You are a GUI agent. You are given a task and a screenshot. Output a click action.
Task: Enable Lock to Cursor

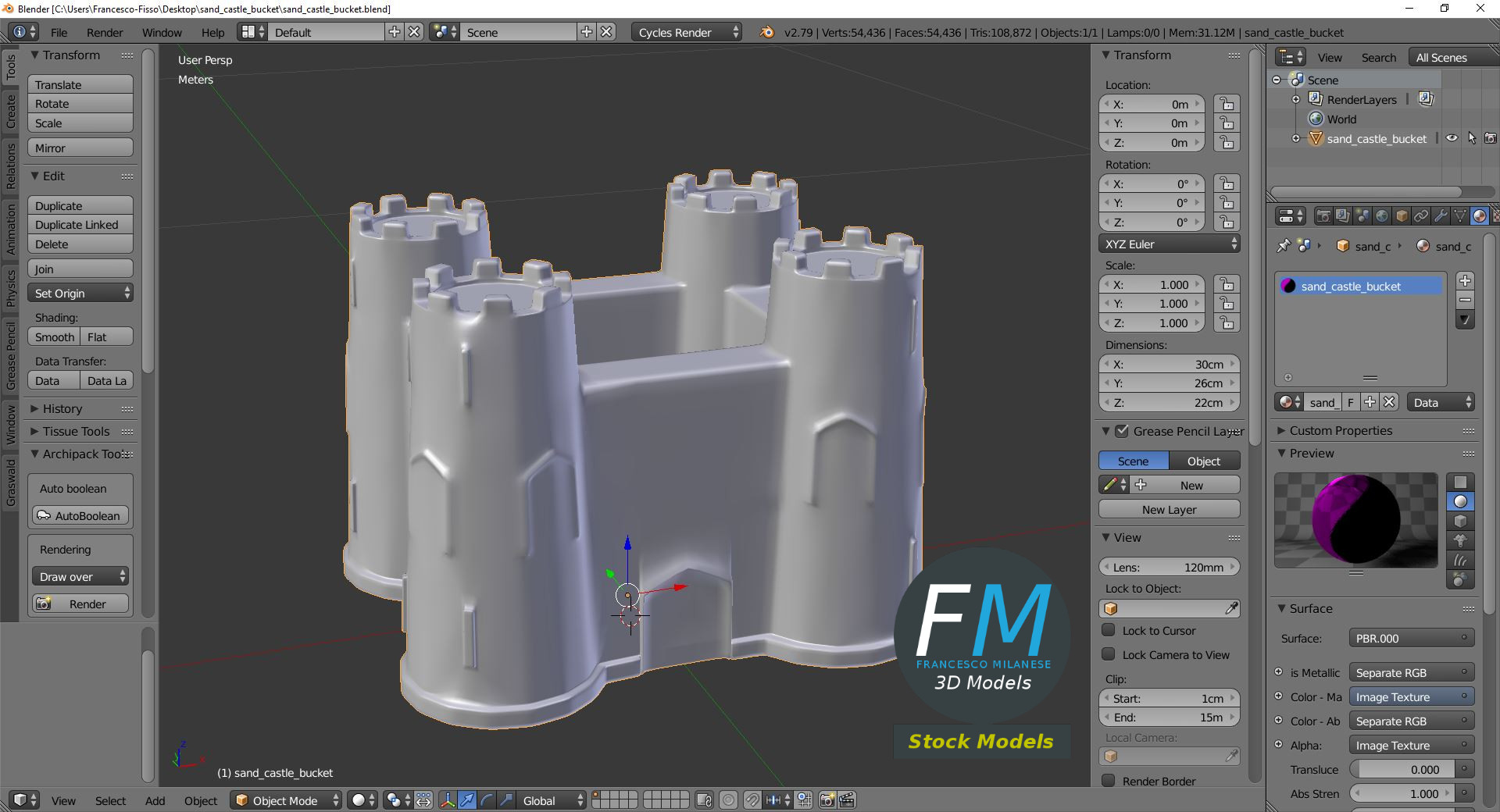tap(1108, 630)
